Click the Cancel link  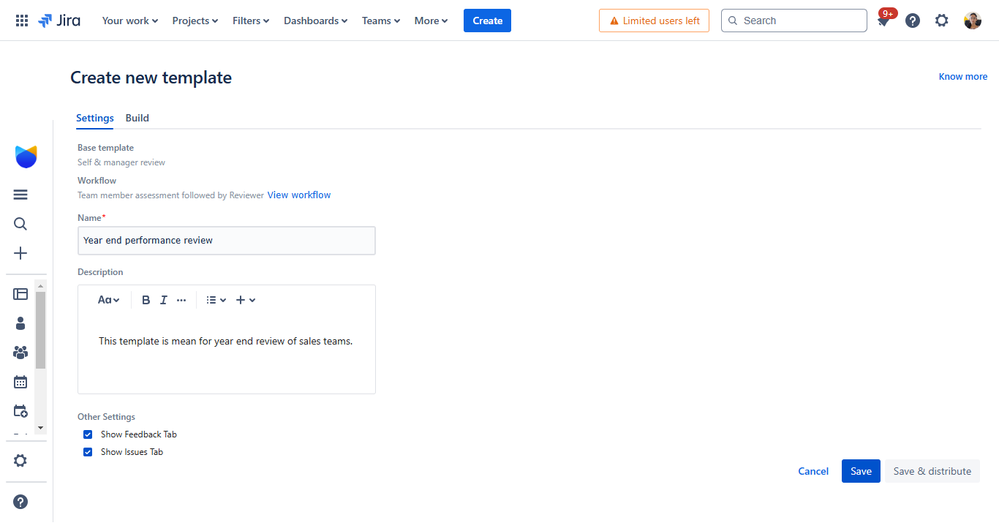coord(813,471)
